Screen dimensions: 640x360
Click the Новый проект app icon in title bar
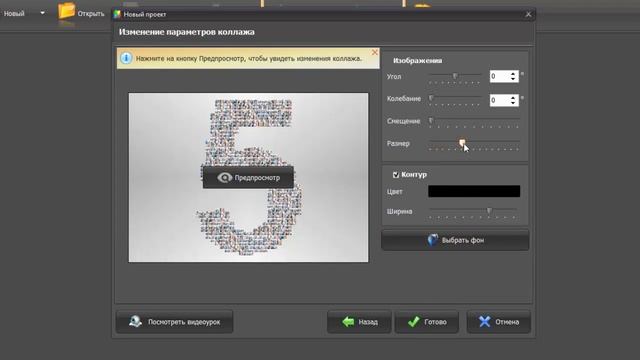pyautogui.click(x=118, y=14)
